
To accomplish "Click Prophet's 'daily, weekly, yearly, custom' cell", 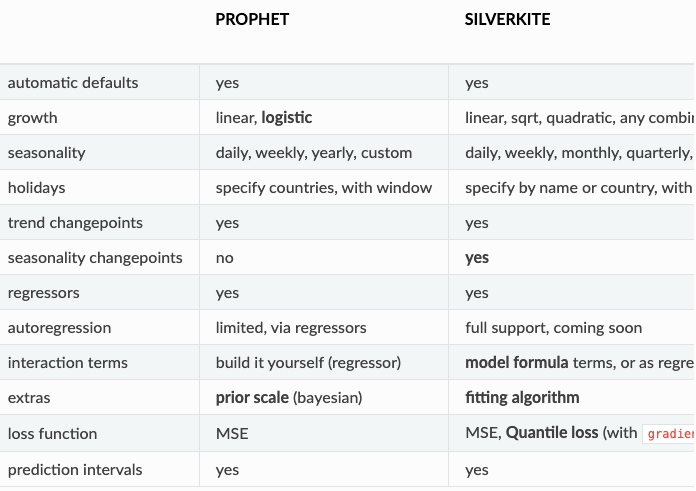I will 314,153.
